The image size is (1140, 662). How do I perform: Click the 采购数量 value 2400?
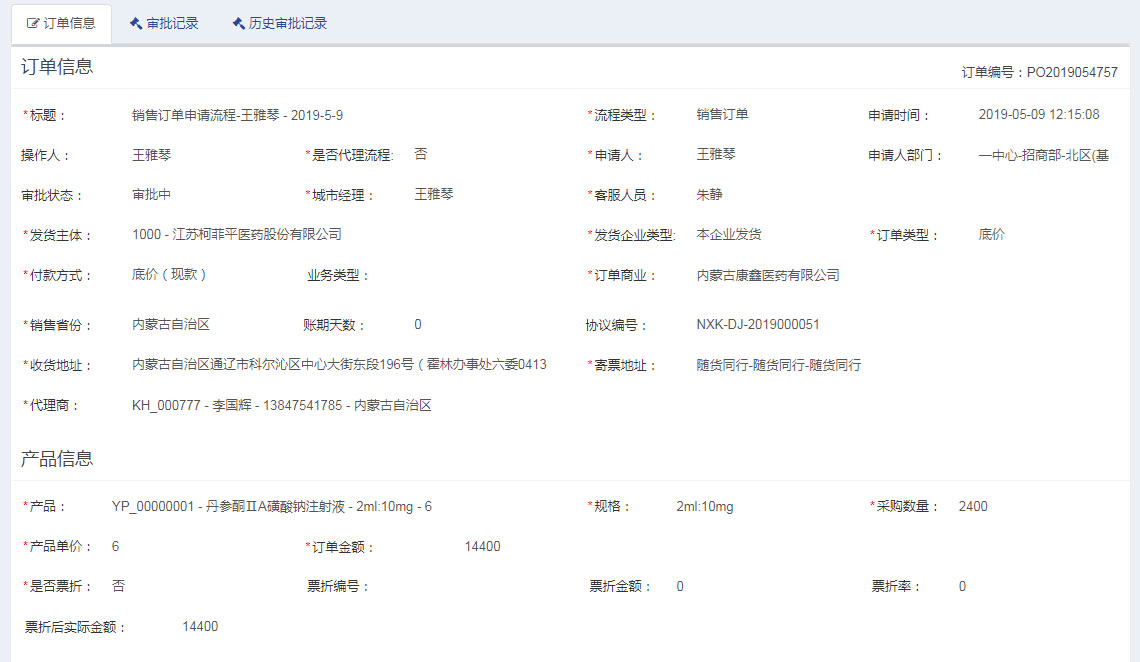click(x=973, y=506)
